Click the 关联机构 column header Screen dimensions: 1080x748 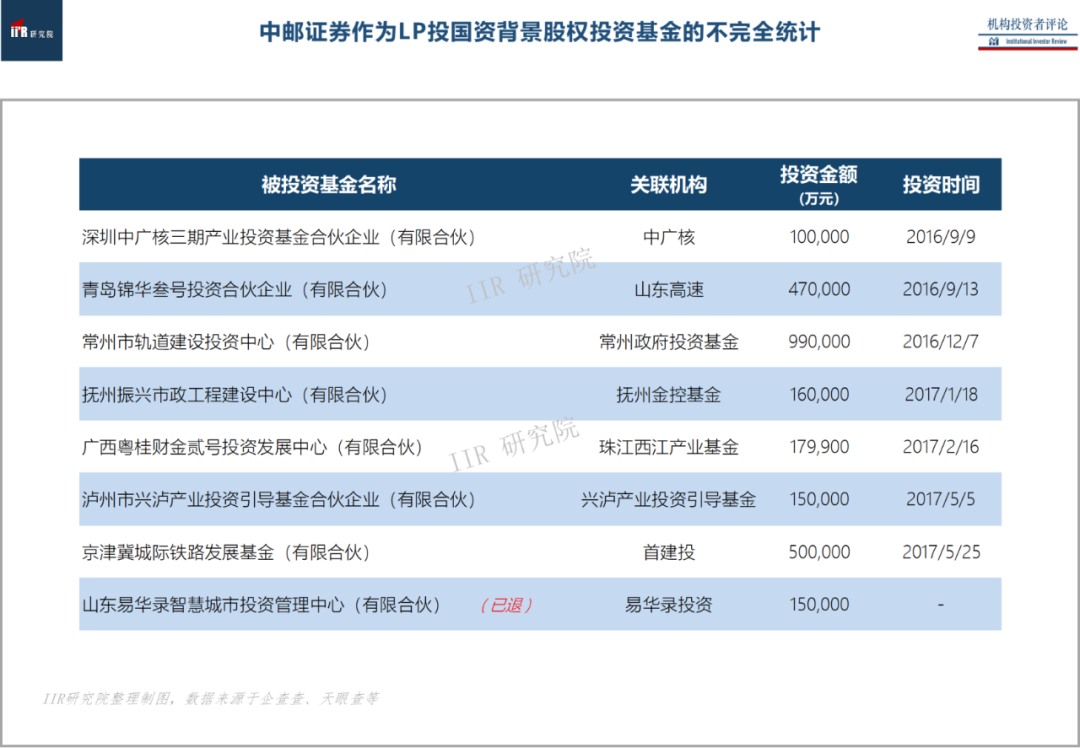pos(669,185)
